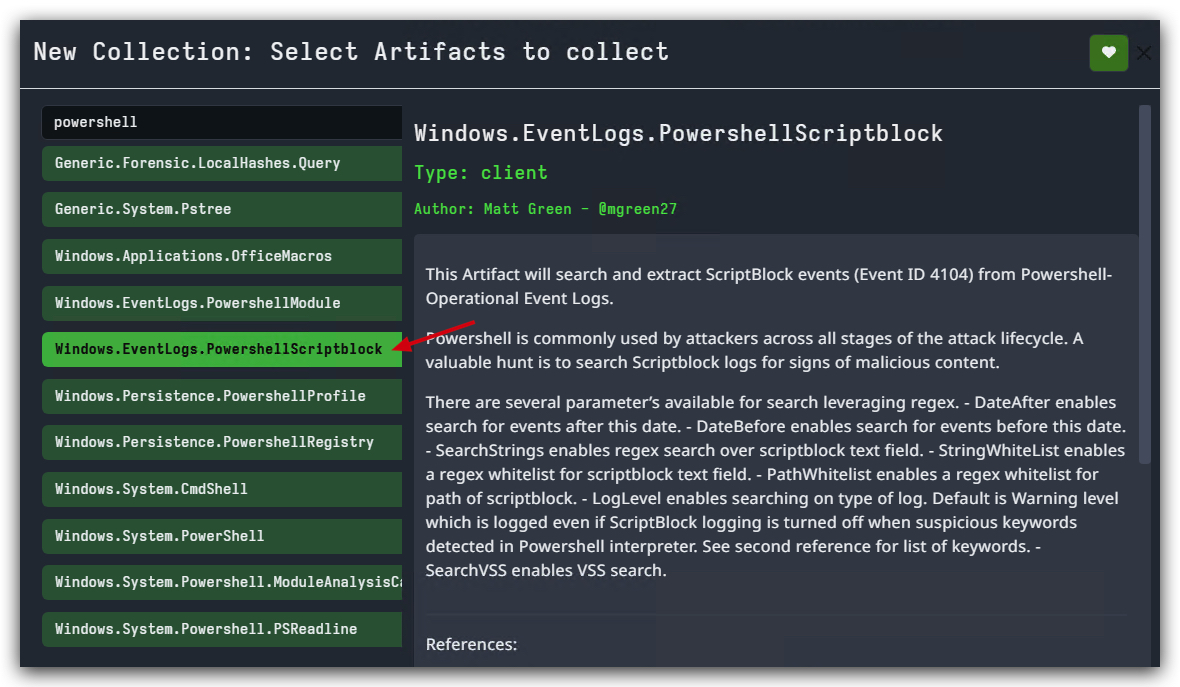The image size is (1180, 687).
Task: Select Windows.System.PowerShell artifact
Action: click(222, 536)
